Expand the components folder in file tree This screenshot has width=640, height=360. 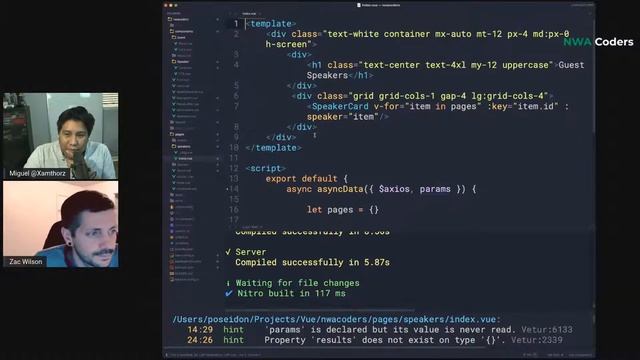[184, 31]
